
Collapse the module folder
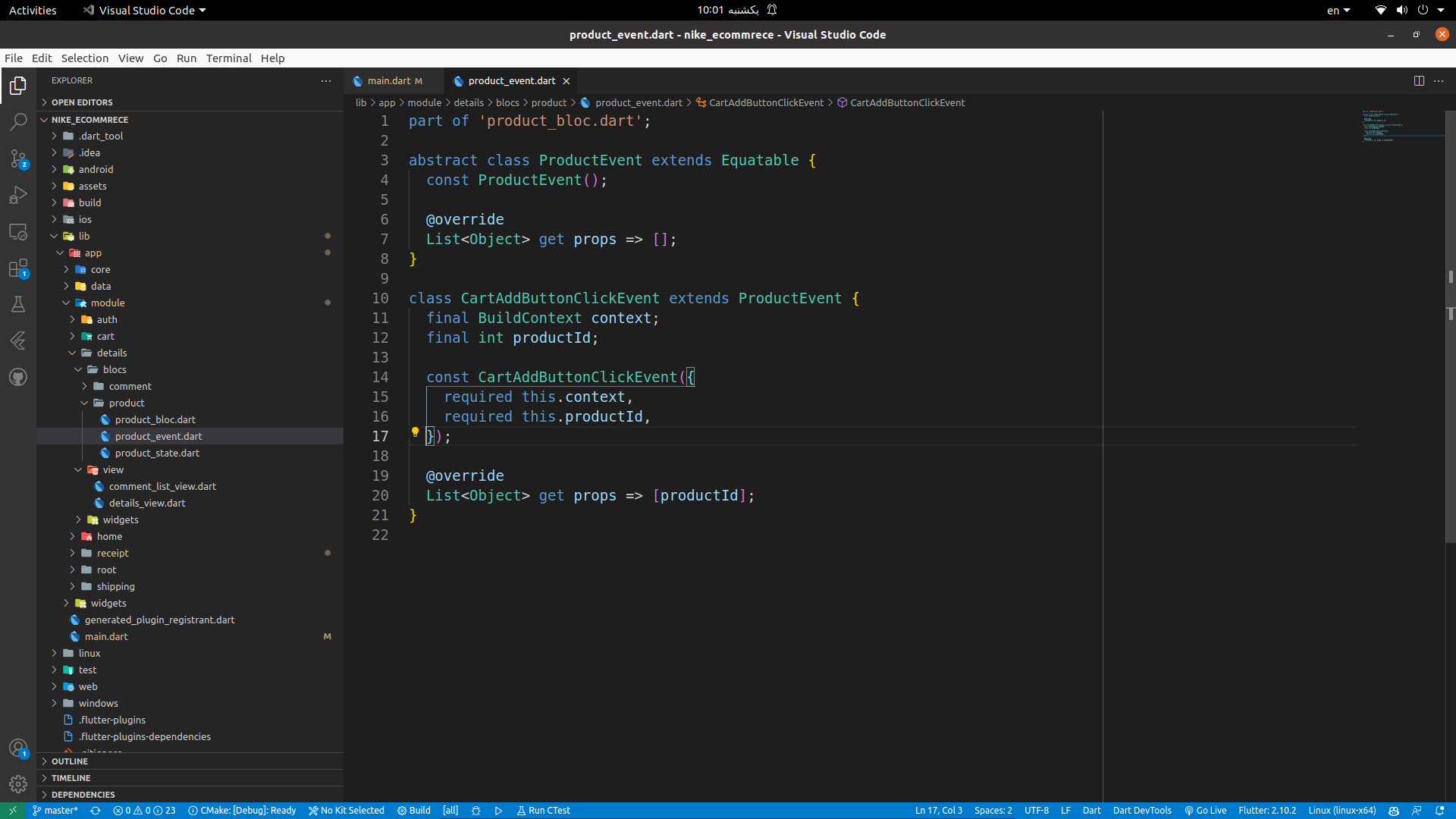[x=190, y=303]
